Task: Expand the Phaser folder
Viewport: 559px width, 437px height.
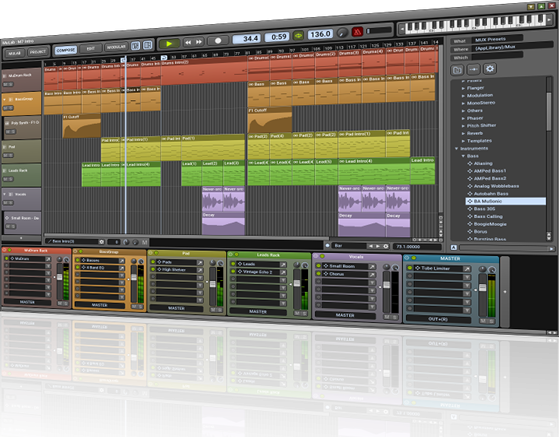Action: click(463, 118)
